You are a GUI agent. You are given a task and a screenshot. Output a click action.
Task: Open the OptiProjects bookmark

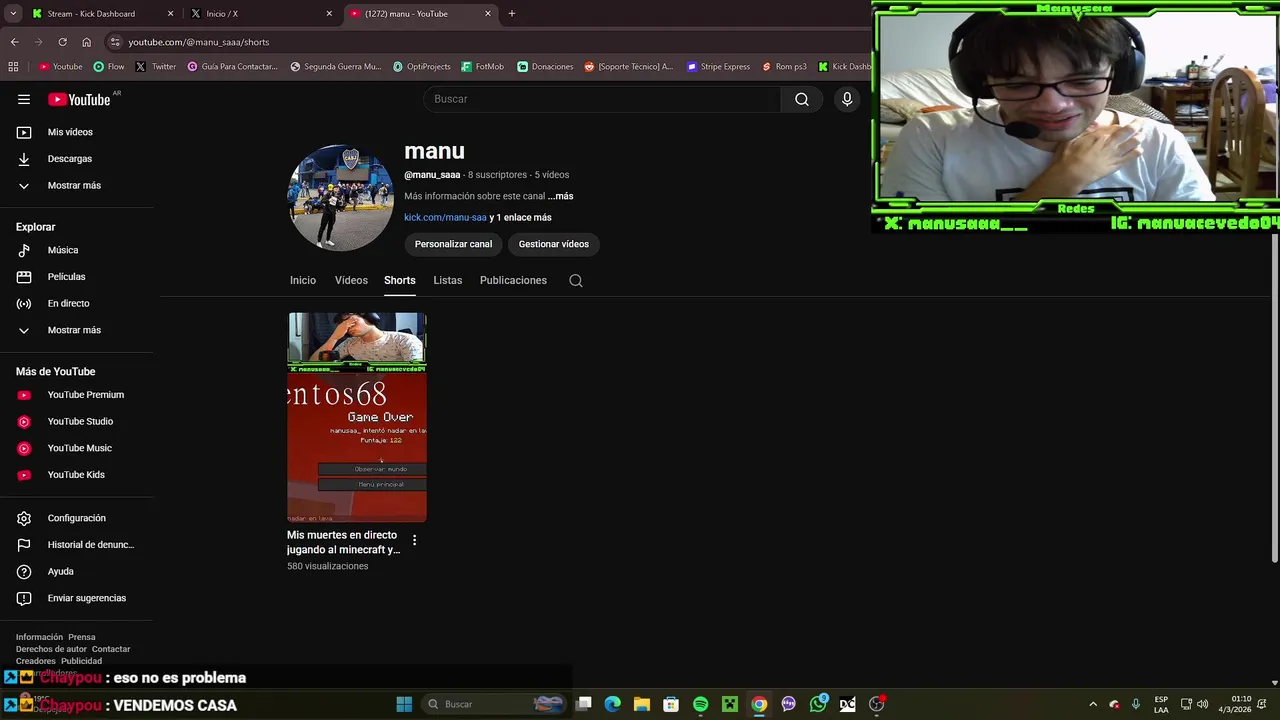[x=422, y=67]
